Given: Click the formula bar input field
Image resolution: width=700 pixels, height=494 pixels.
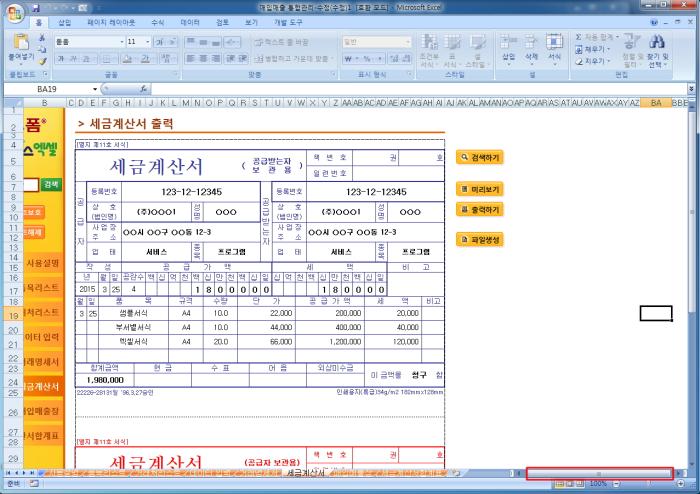Looking at the screenshot, I should pos(400,89).
